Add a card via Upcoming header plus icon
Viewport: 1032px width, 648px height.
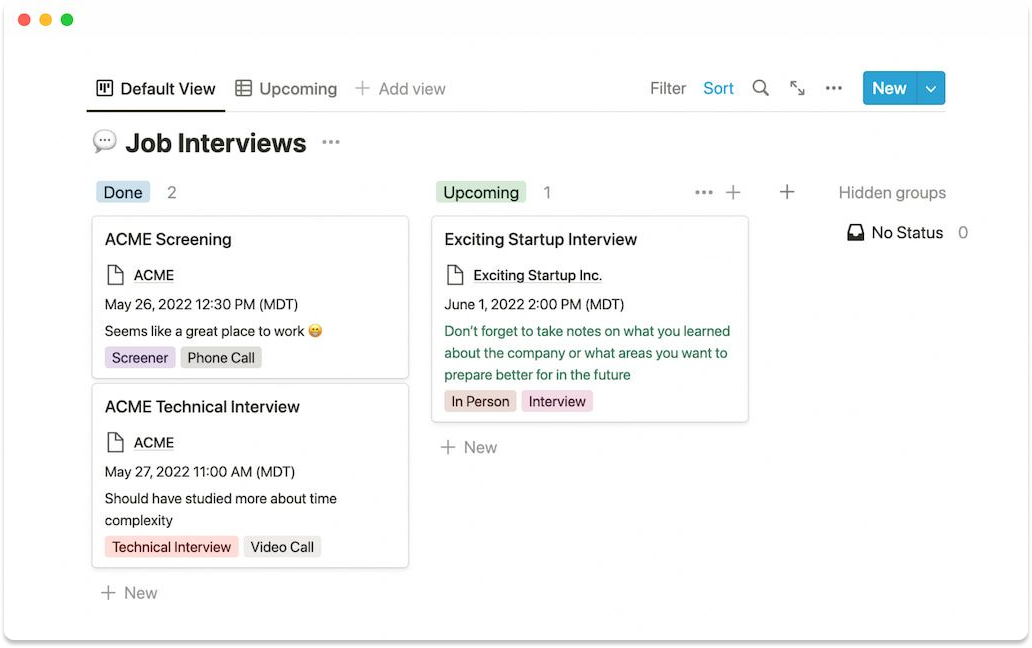733,192
